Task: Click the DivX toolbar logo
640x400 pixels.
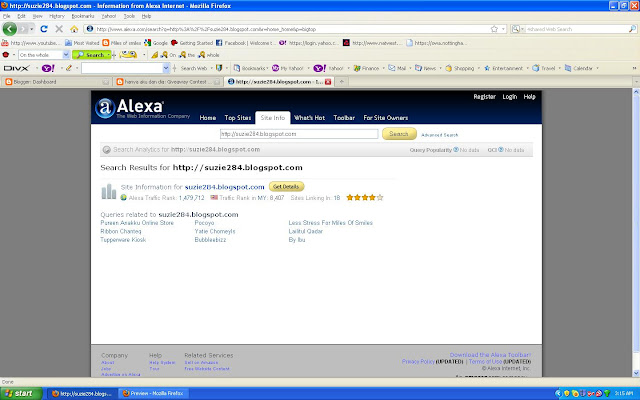Action: tap(16, 68)
